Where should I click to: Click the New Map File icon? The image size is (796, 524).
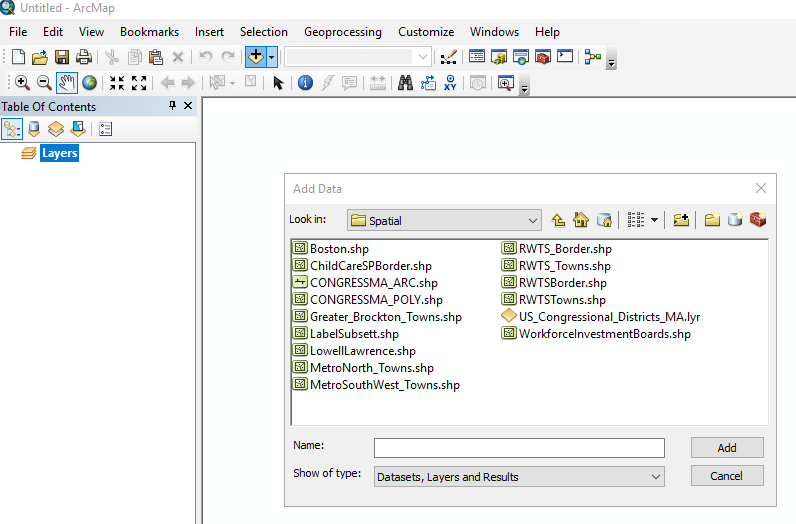point(18,57)
